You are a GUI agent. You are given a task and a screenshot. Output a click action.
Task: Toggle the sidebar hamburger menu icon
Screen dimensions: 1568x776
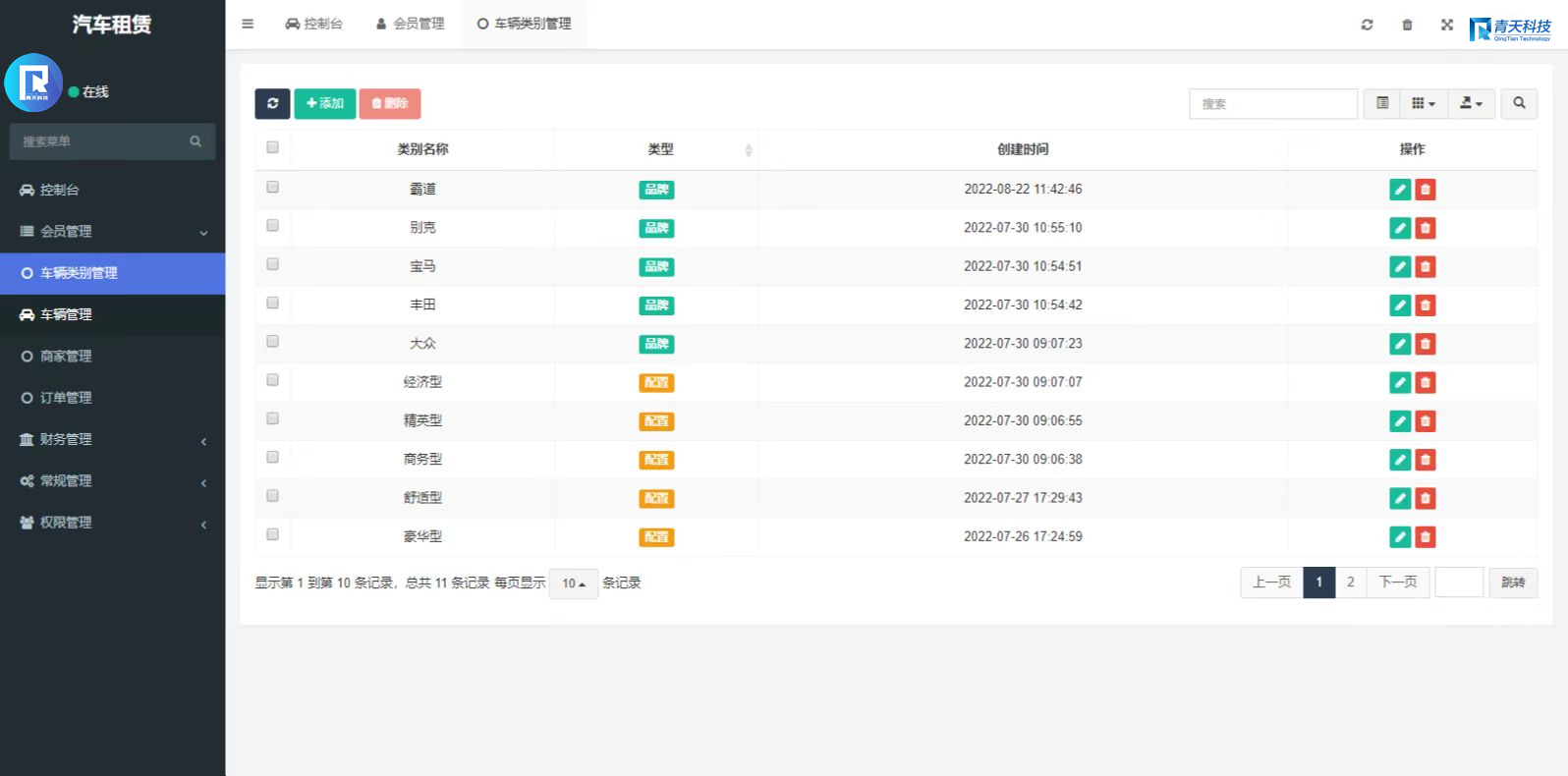(x=248, y=24)
